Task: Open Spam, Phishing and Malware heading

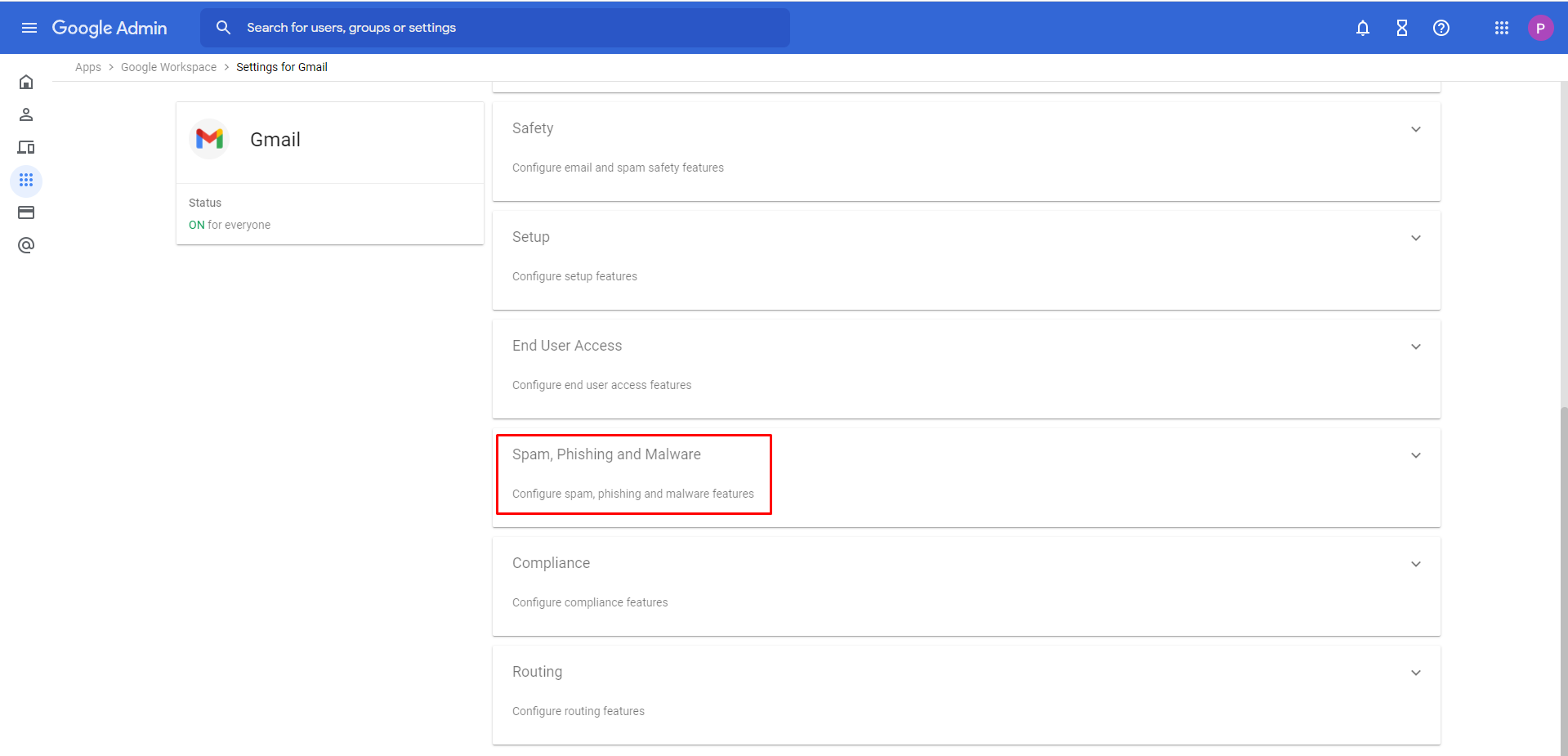Action: (606, 454)
